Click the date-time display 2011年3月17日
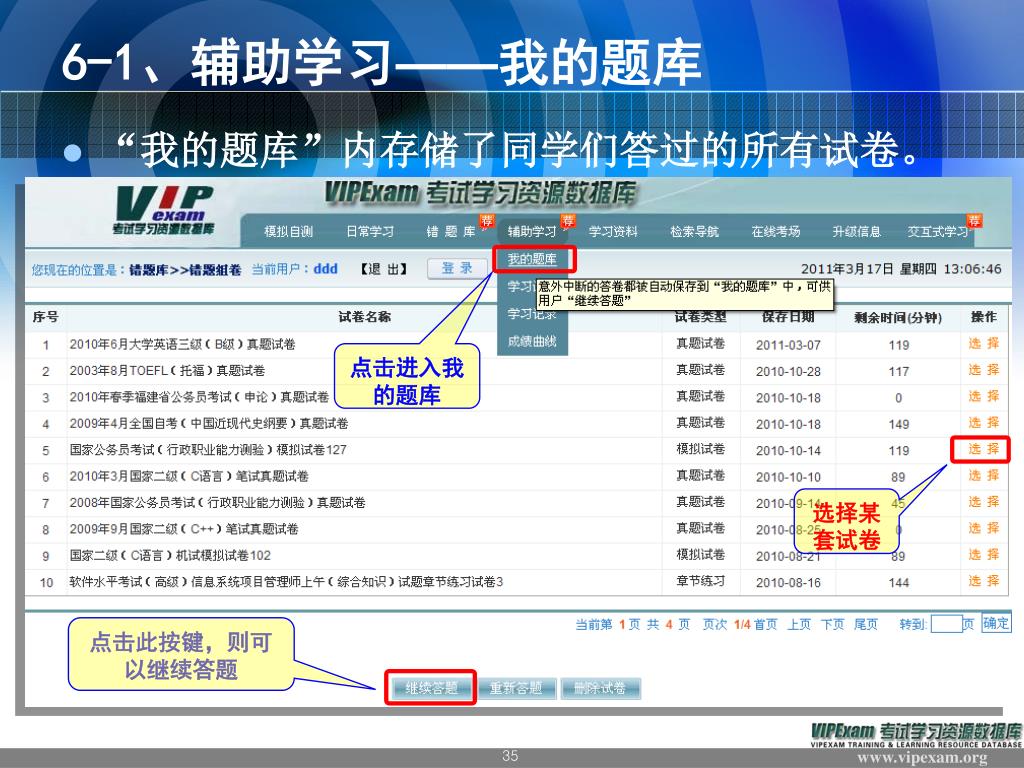The image size is (1024, 768). tap(901, 269)
